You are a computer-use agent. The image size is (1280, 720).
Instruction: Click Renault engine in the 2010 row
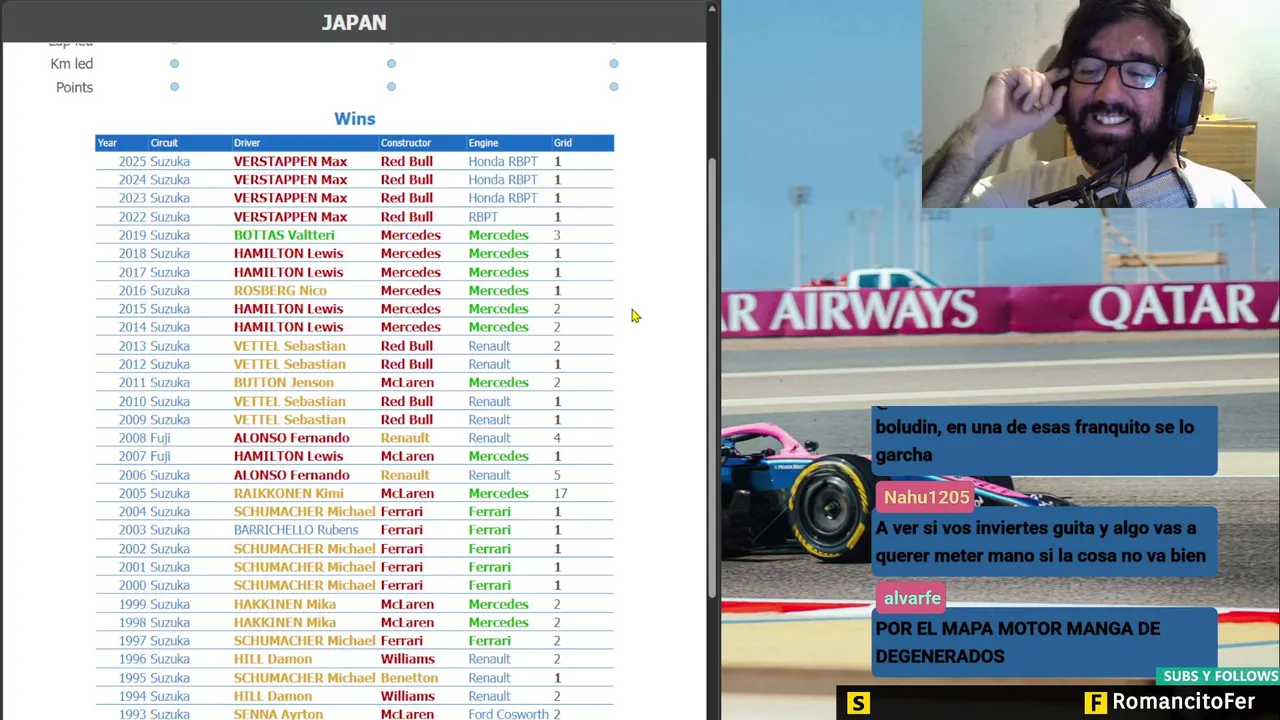[489, 401]
